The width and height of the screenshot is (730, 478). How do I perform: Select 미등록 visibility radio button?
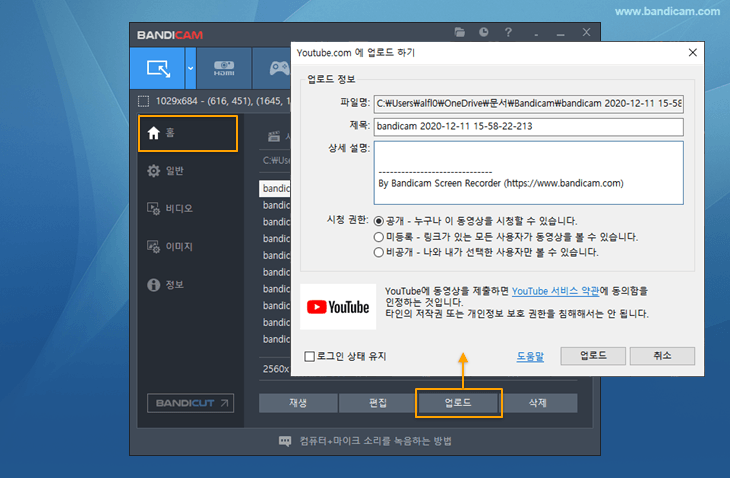click(379, 237)
